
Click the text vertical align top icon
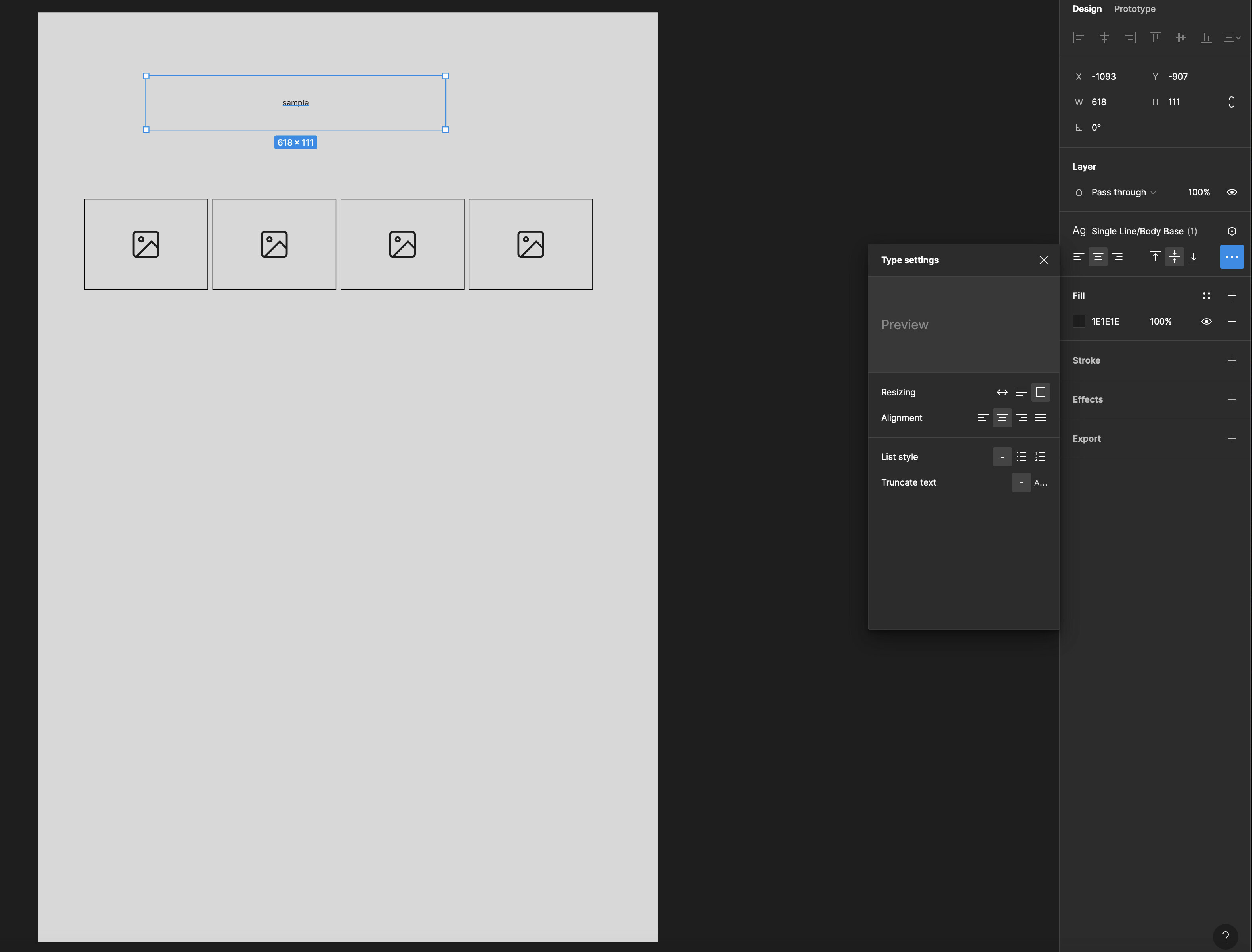point(1155,257)
